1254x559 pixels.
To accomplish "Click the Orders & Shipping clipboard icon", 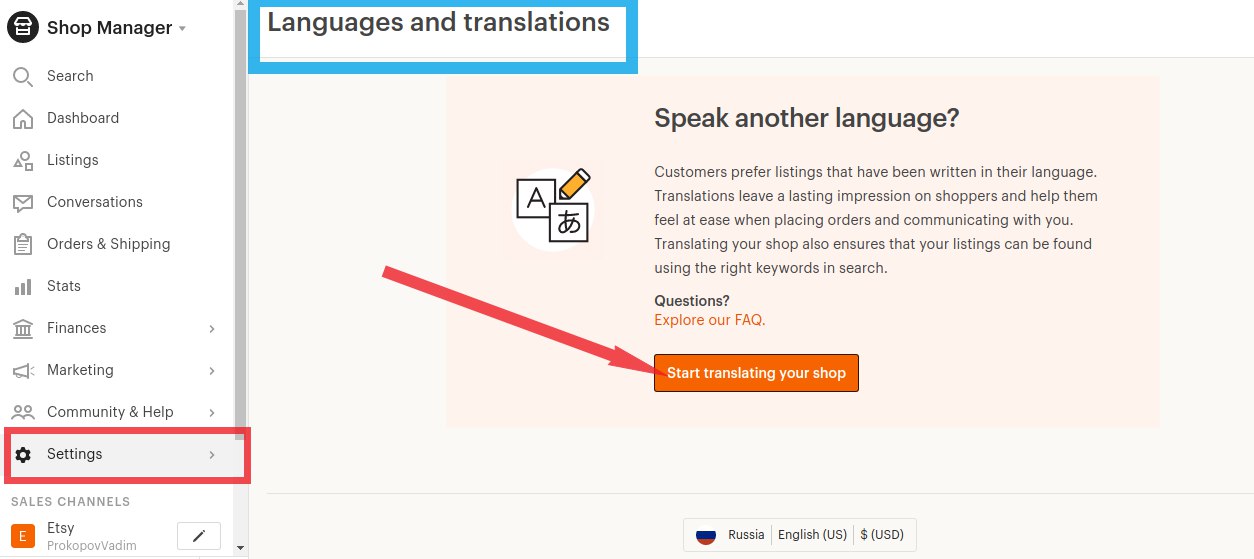I will pos(23,244).
